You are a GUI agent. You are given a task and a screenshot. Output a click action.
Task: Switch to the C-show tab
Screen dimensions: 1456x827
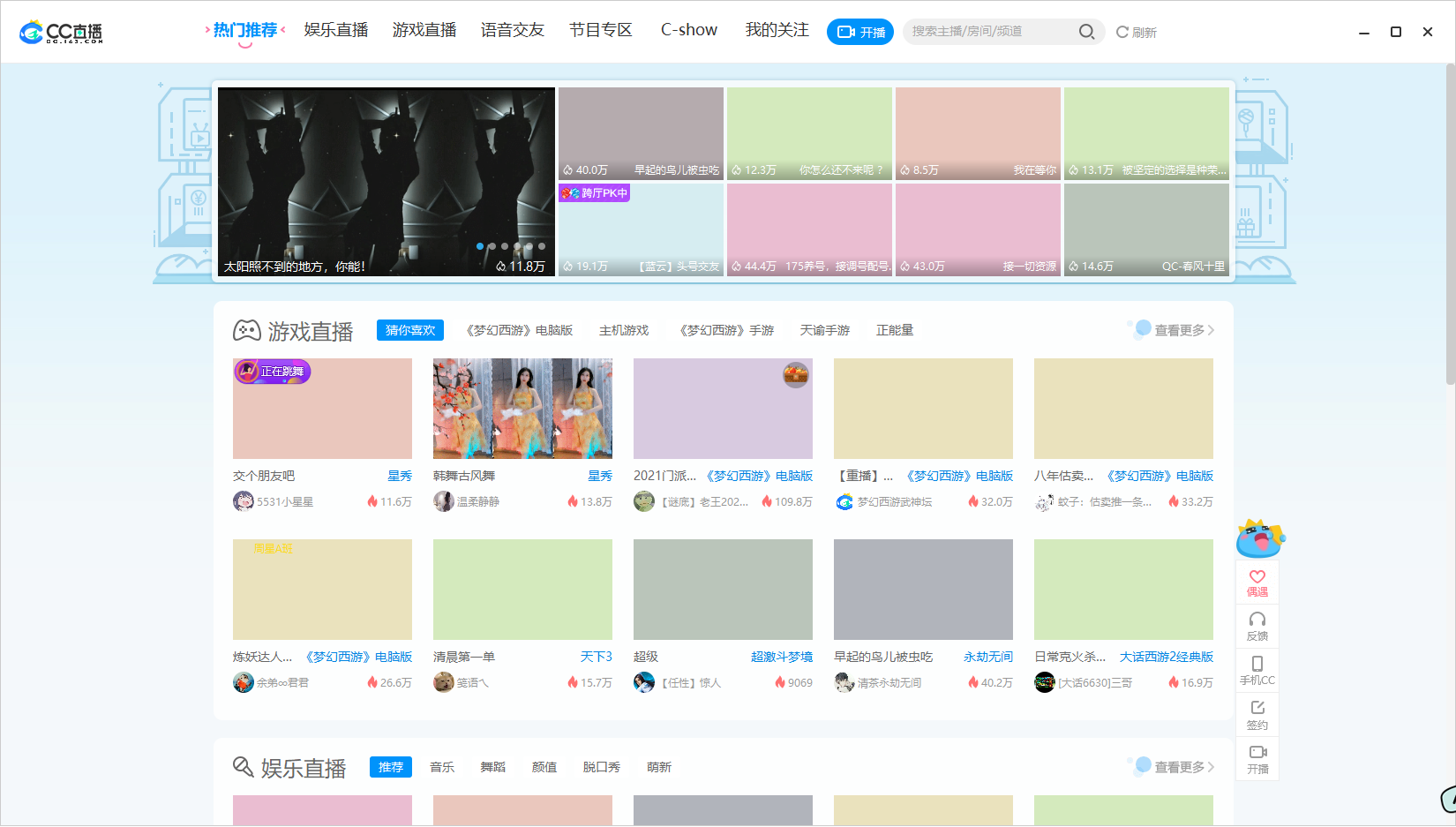click(x=689, y=30)
